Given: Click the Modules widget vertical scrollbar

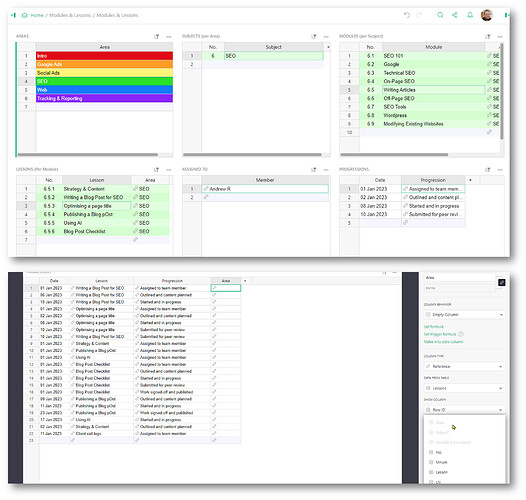Looking at the screenshot, I should (x=502, y=91).
